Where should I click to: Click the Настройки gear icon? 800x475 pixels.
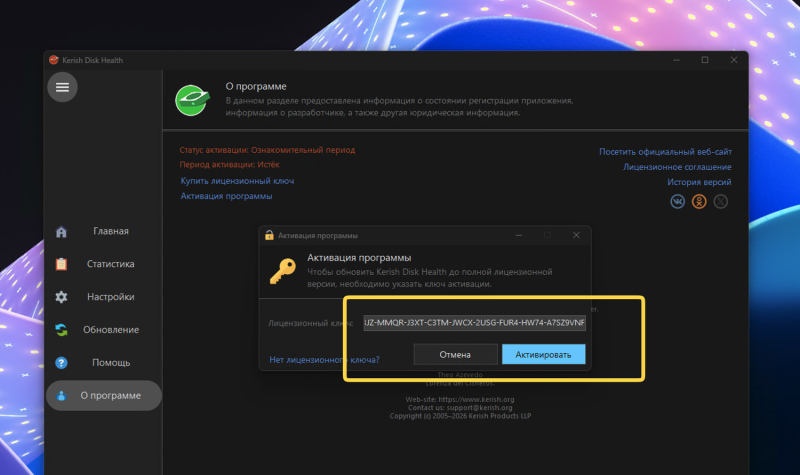(x=62, y=298)
